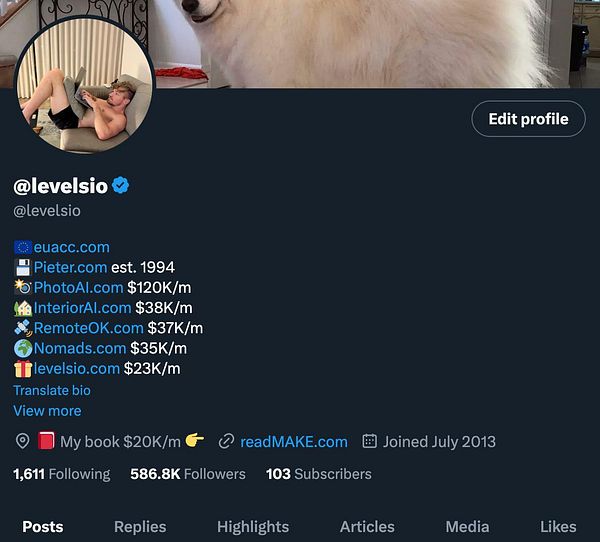The image size is (600, 542).
Task: Click the gift box emoji icon
Action: pos(23,369)
